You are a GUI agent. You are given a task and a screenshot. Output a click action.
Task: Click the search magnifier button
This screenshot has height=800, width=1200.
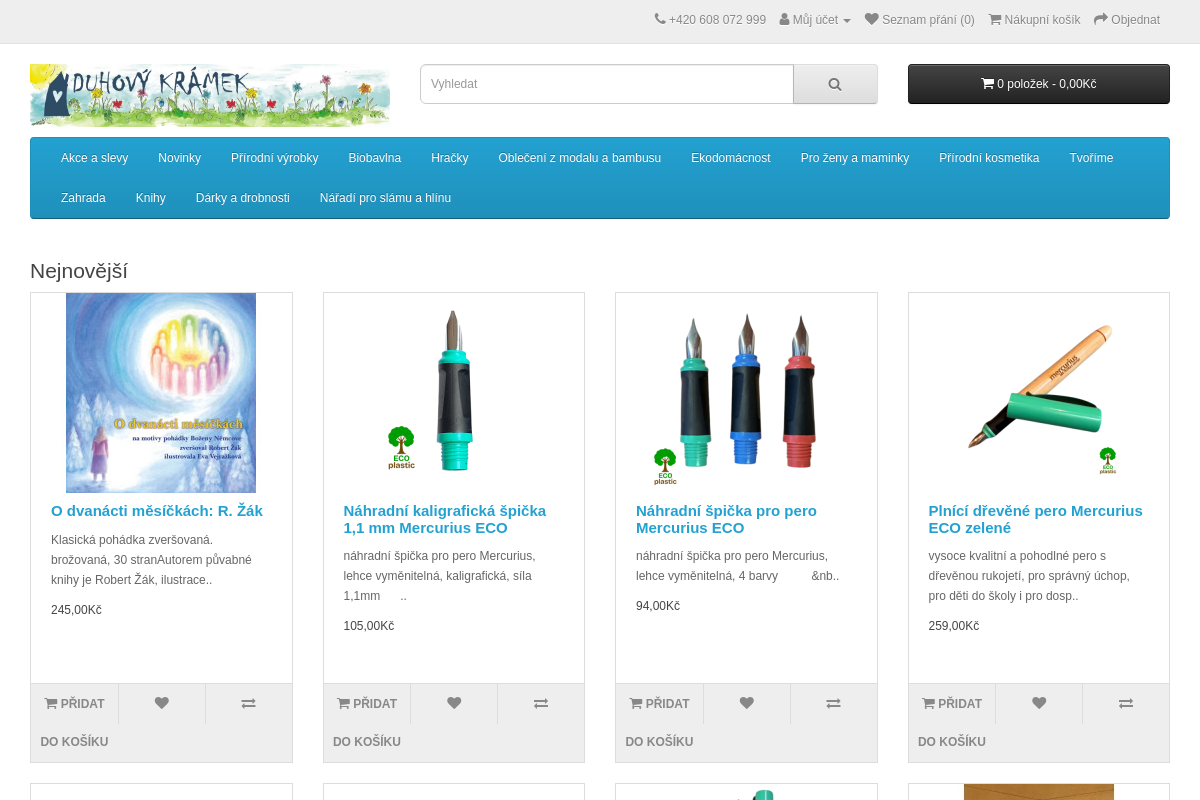pyautogui.click(x=835, y=84)
